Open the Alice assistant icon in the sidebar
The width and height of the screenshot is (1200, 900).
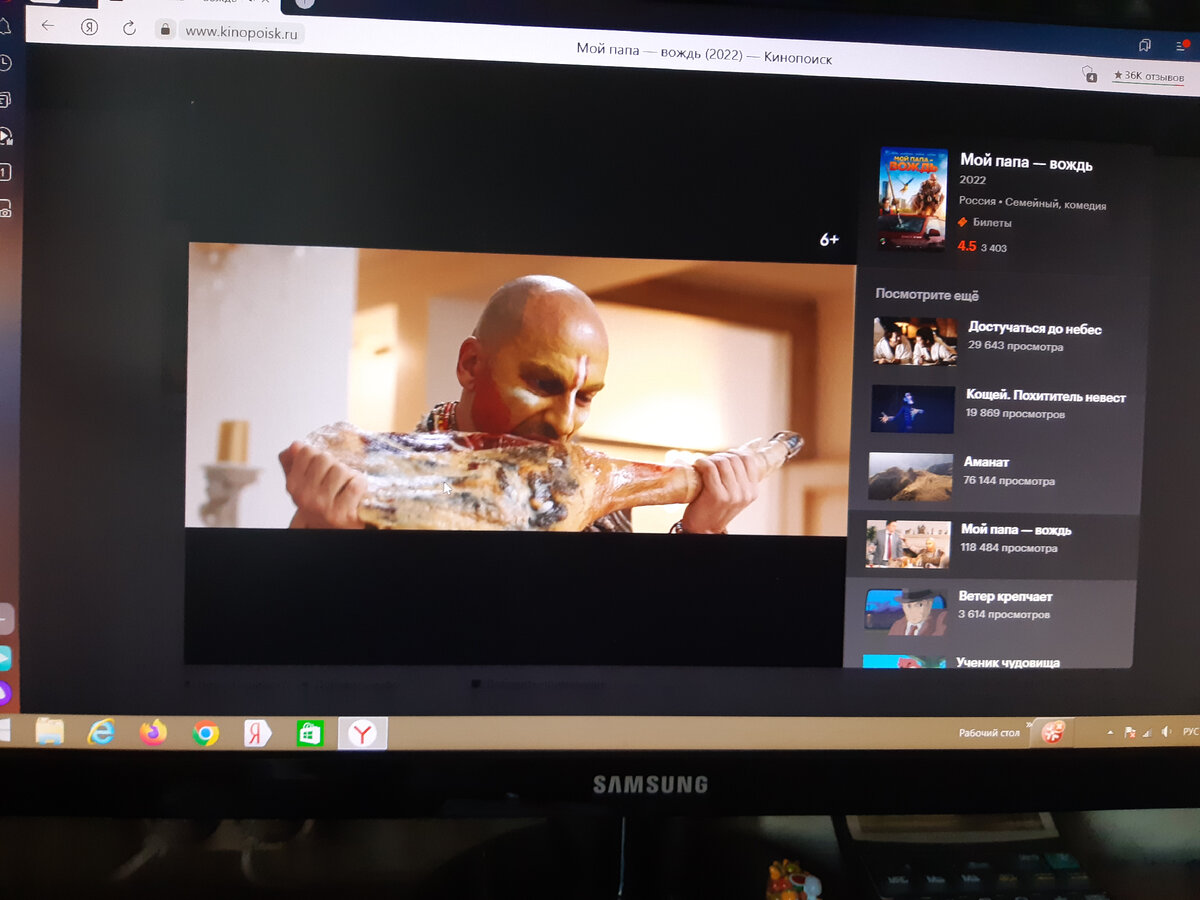(5, 693)
